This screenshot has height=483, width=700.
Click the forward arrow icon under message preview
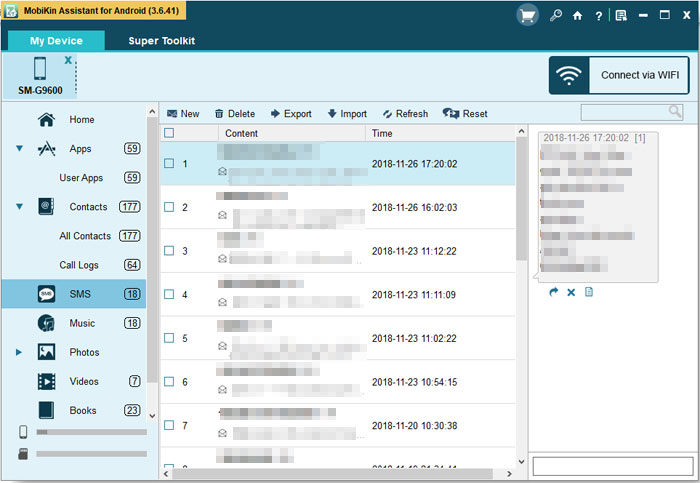tap(554, 292)
